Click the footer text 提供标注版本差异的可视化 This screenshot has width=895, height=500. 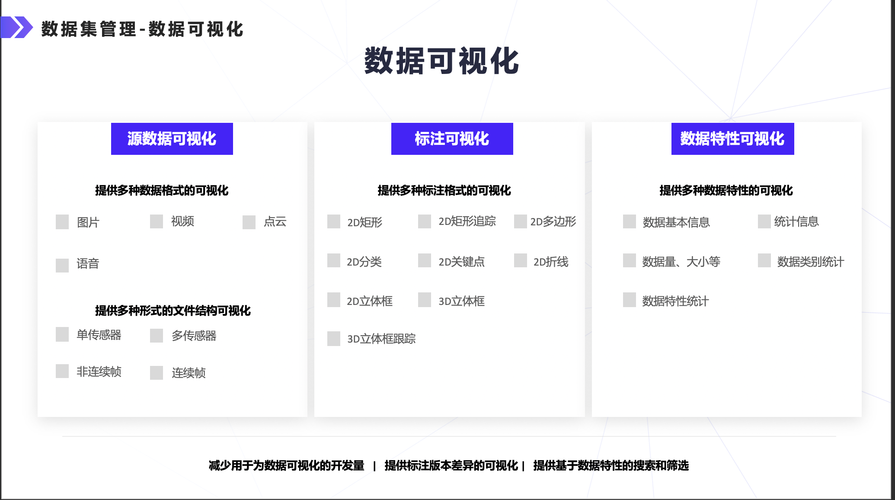click(451, 466)
